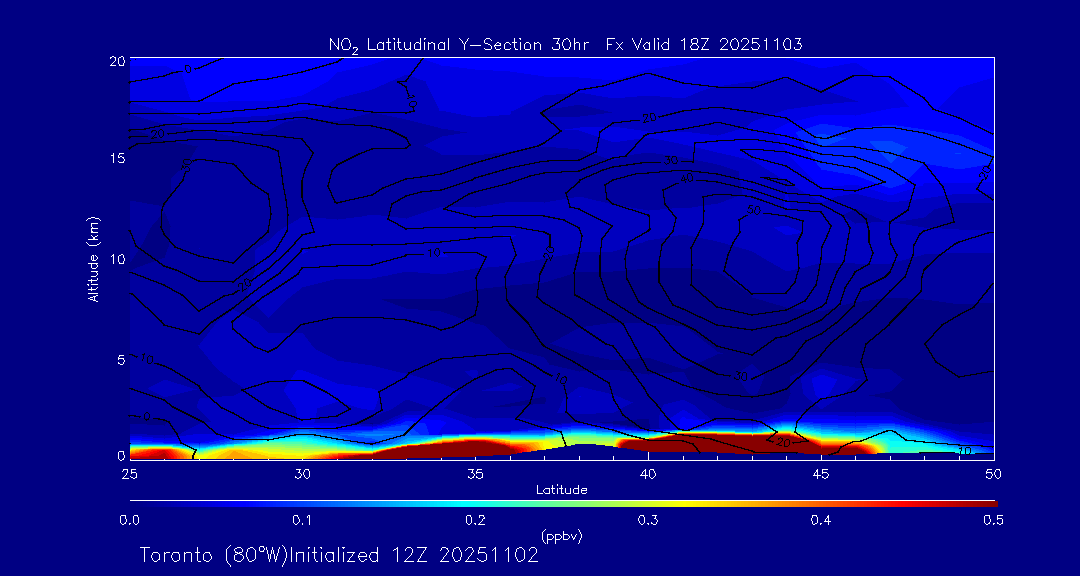Click the 'Latitude' horizontal axis label

(x=562, y=490)
